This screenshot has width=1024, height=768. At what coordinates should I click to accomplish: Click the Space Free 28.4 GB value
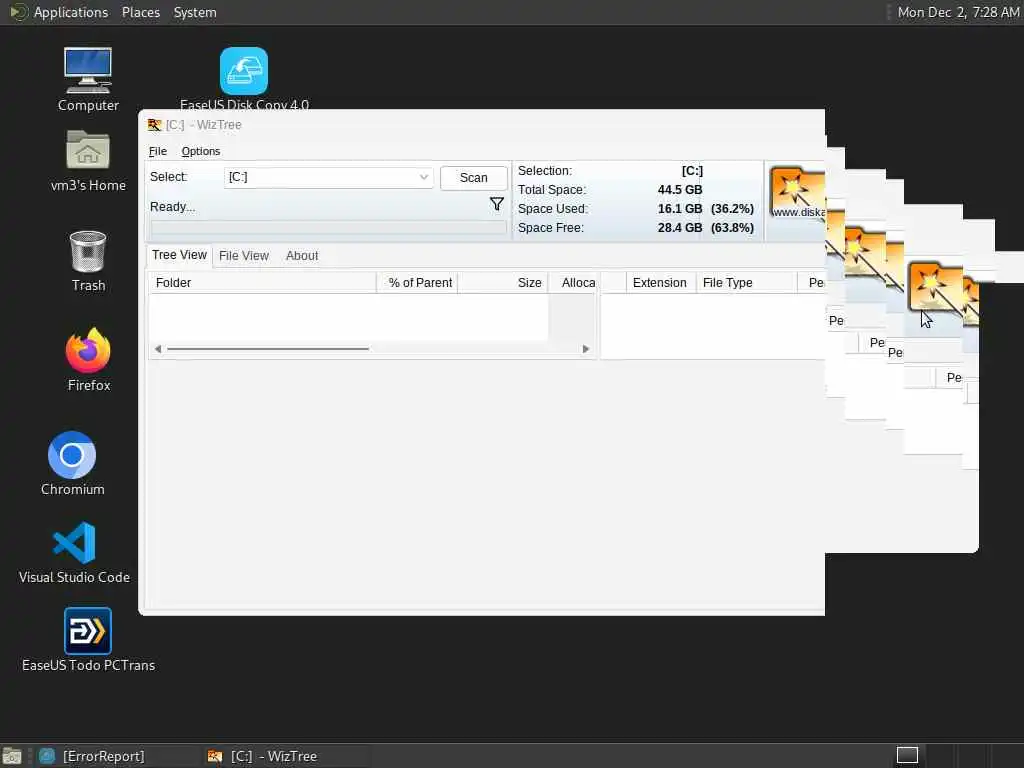[680, 228]
